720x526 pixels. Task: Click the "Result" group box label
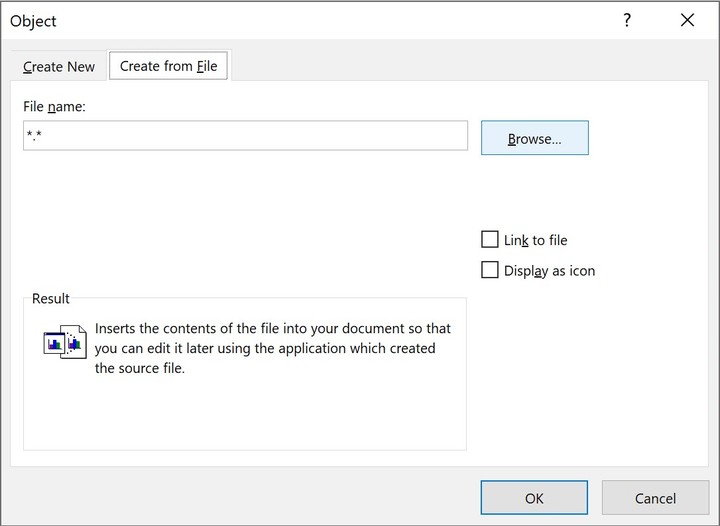(51, 298)
